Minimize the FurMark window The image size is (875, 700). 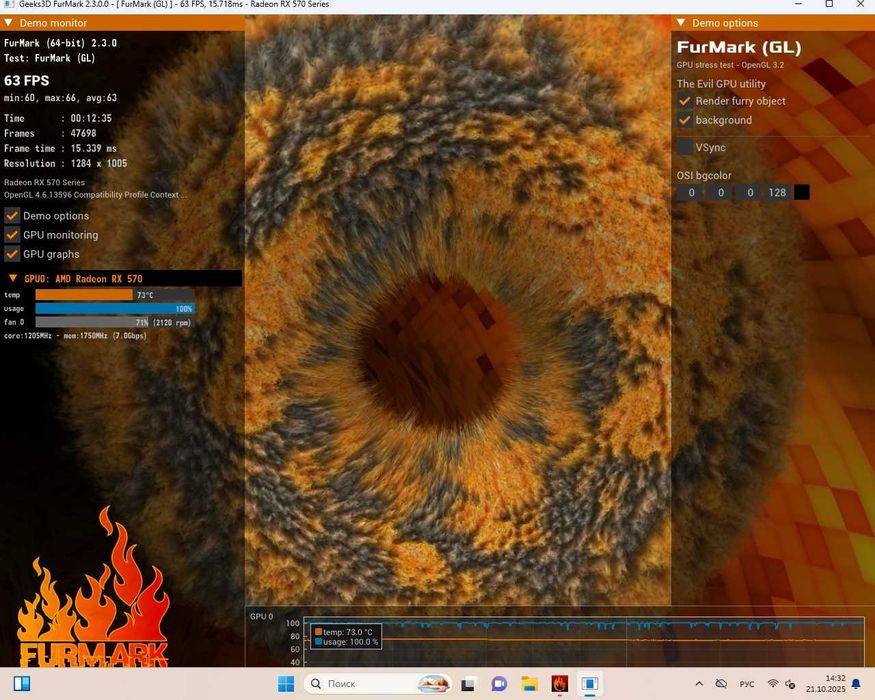click(x=799, y=4)
